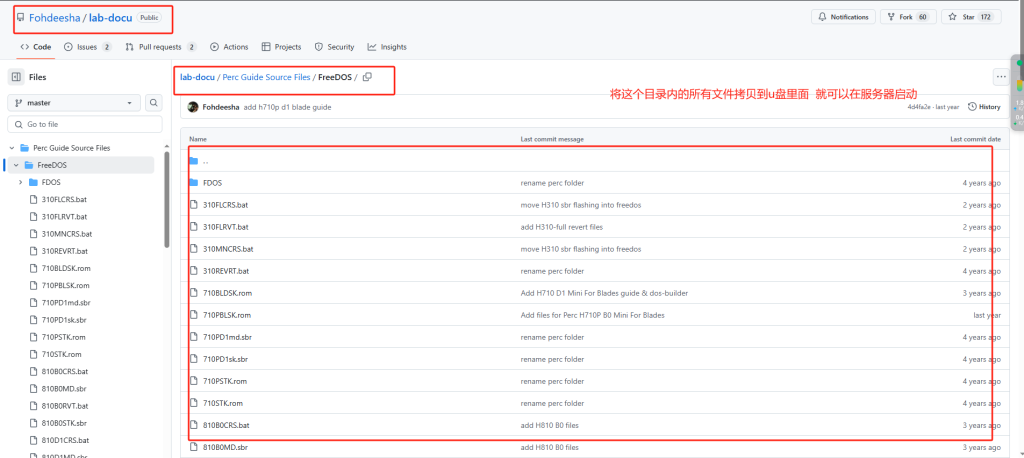The width and height of the screenshot is (1024, 458).
Task: Open commit History
Action: click(984, 106)
